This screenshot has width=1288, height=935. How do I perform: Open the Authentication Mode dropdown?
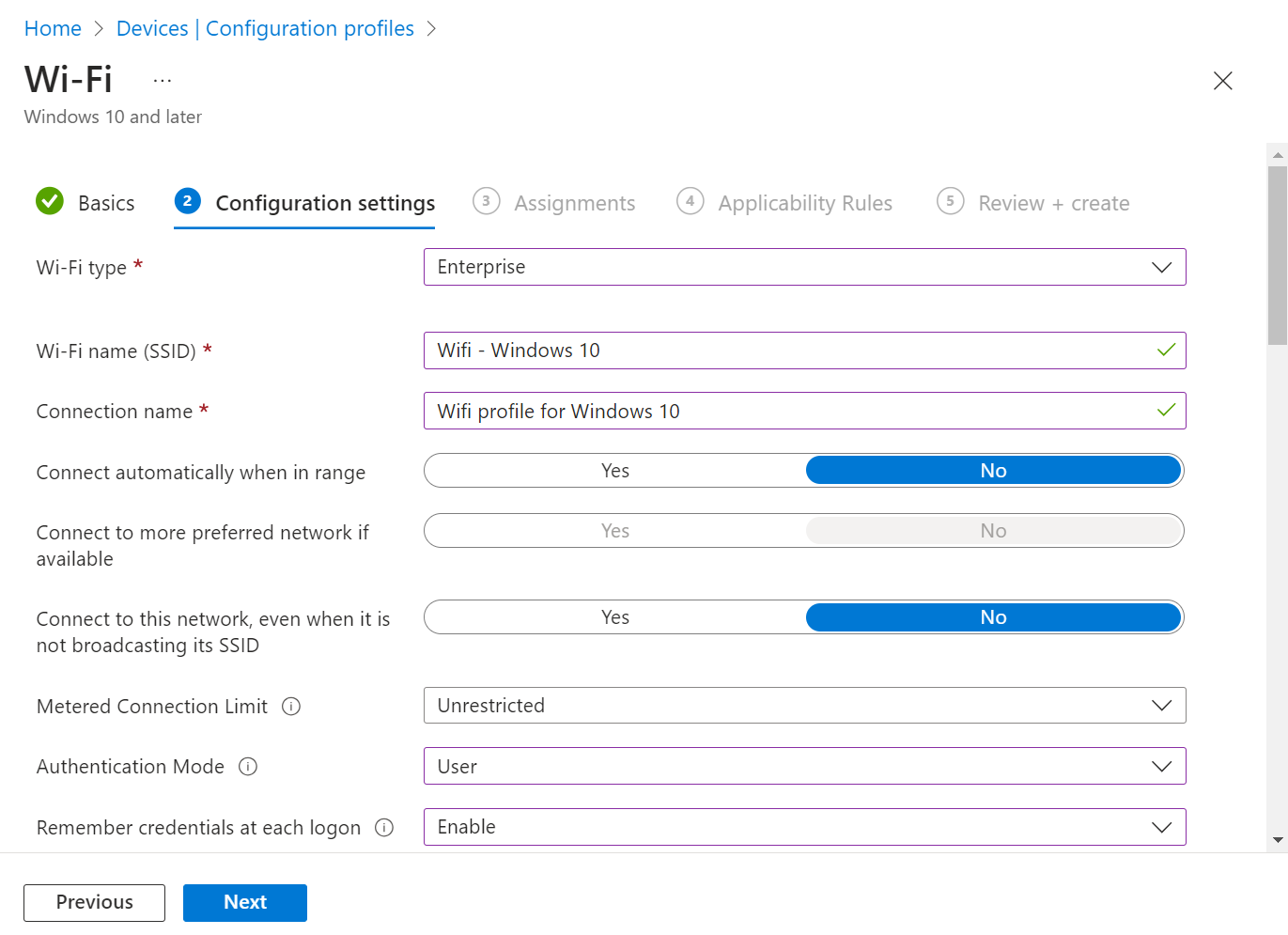tap(804, 767)
